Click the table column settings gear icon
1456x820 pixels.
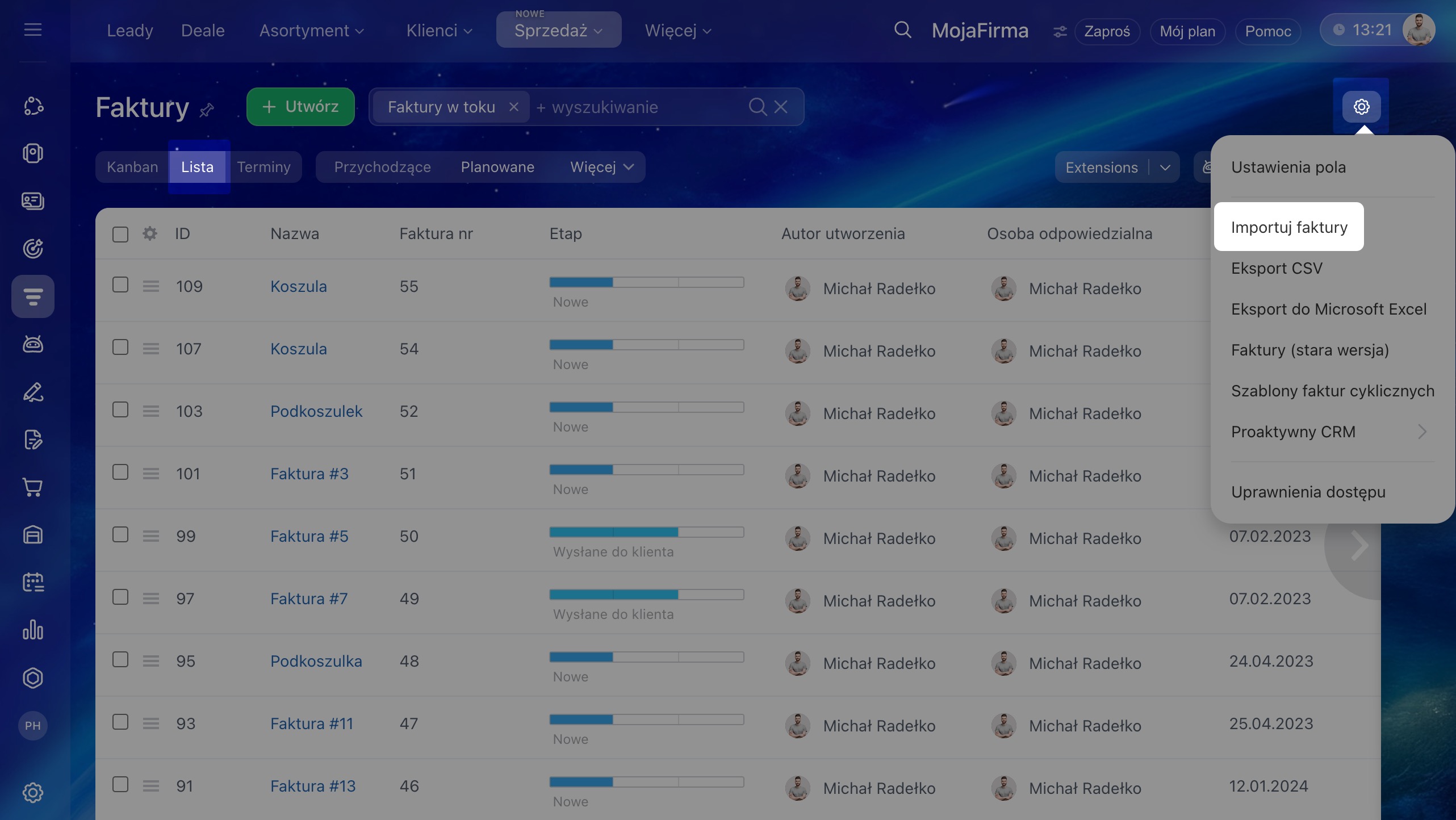point(150,233)
